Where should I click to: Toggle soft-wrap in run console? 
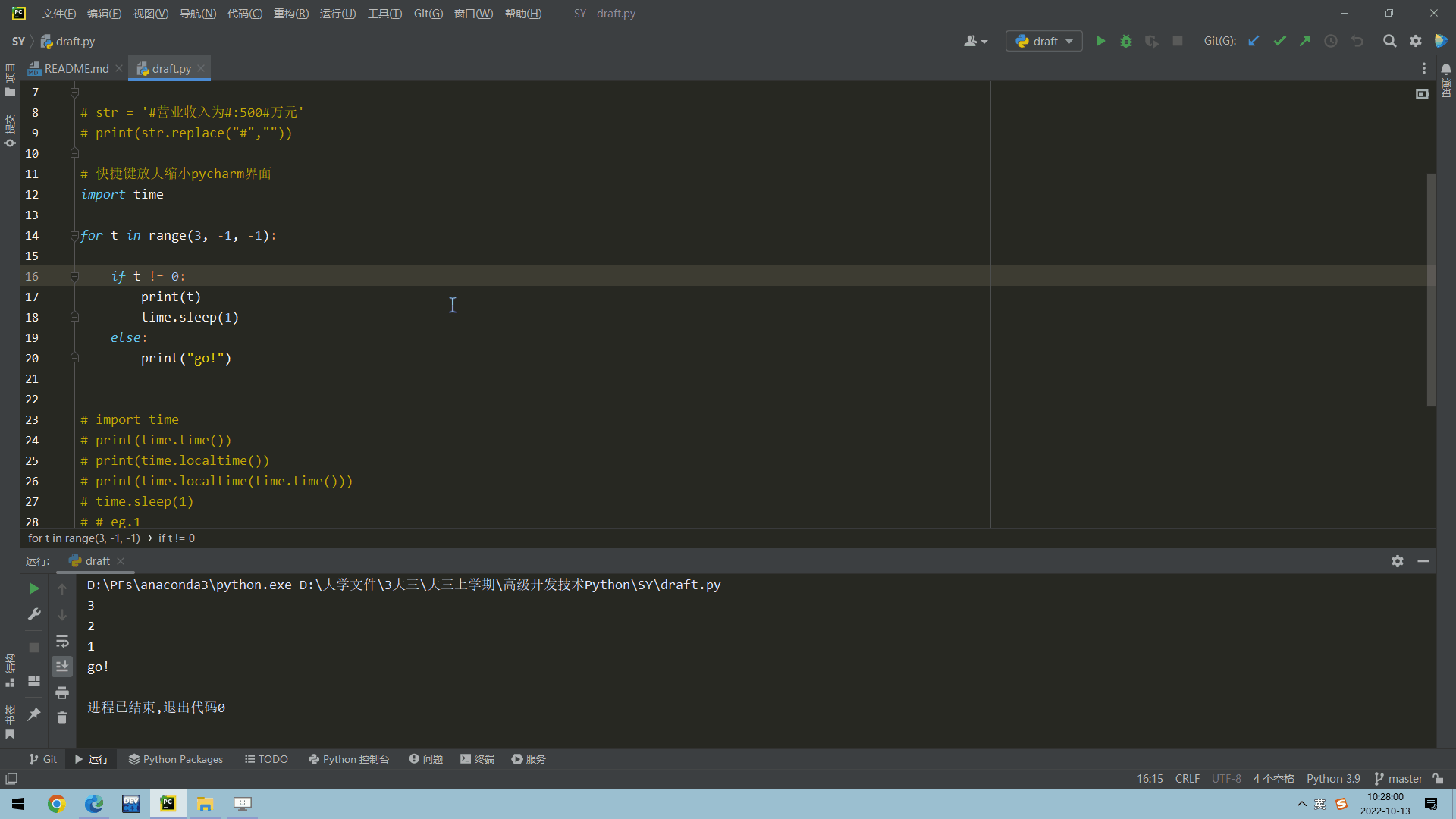click(62, 642)
